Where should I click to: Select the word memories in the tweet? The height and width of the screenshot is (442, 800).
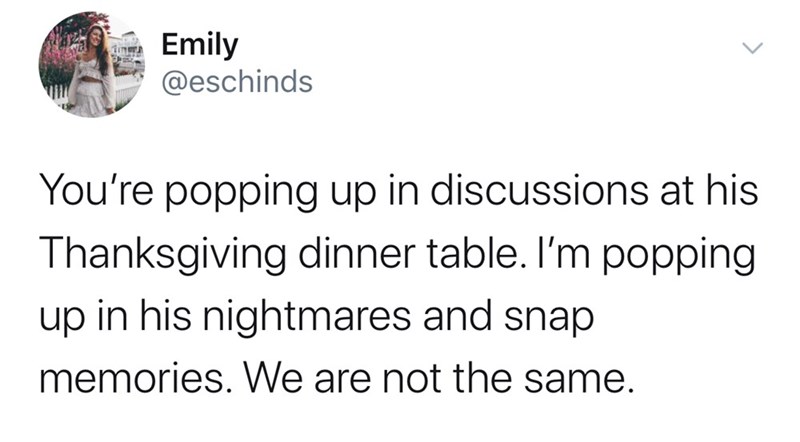(132, 379)
